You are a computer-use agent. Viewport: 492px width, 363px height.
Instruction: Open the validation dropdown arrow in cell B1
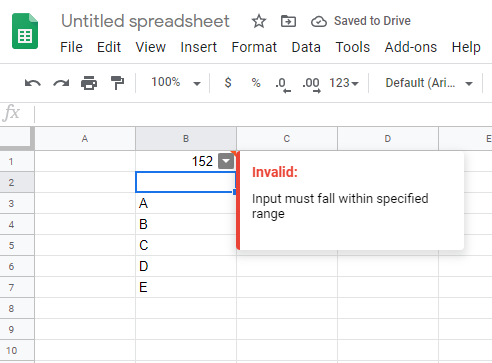coord(226,161)
